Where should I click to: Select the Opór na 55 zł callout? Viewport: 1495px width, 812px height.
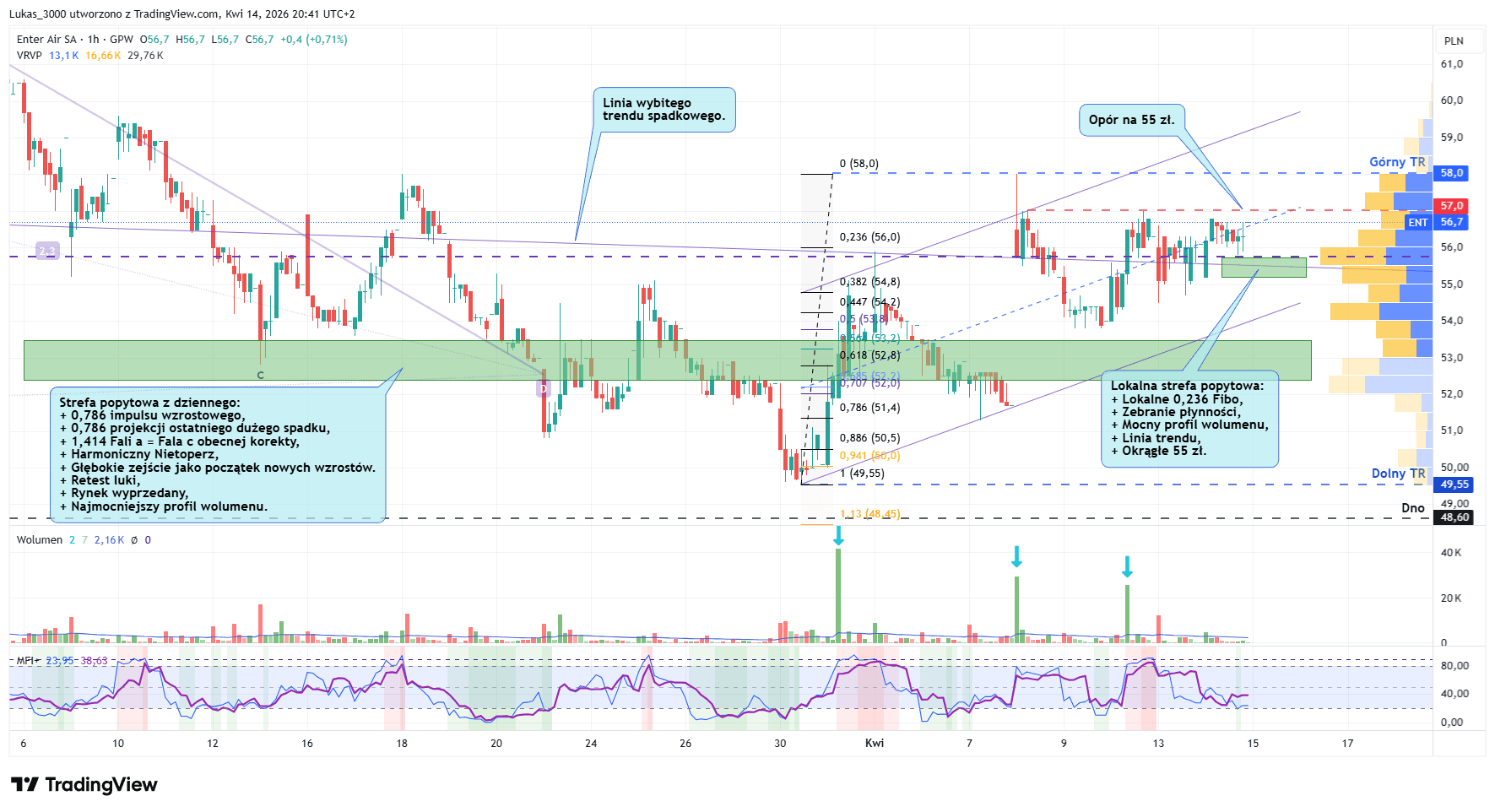[1131, 120]
